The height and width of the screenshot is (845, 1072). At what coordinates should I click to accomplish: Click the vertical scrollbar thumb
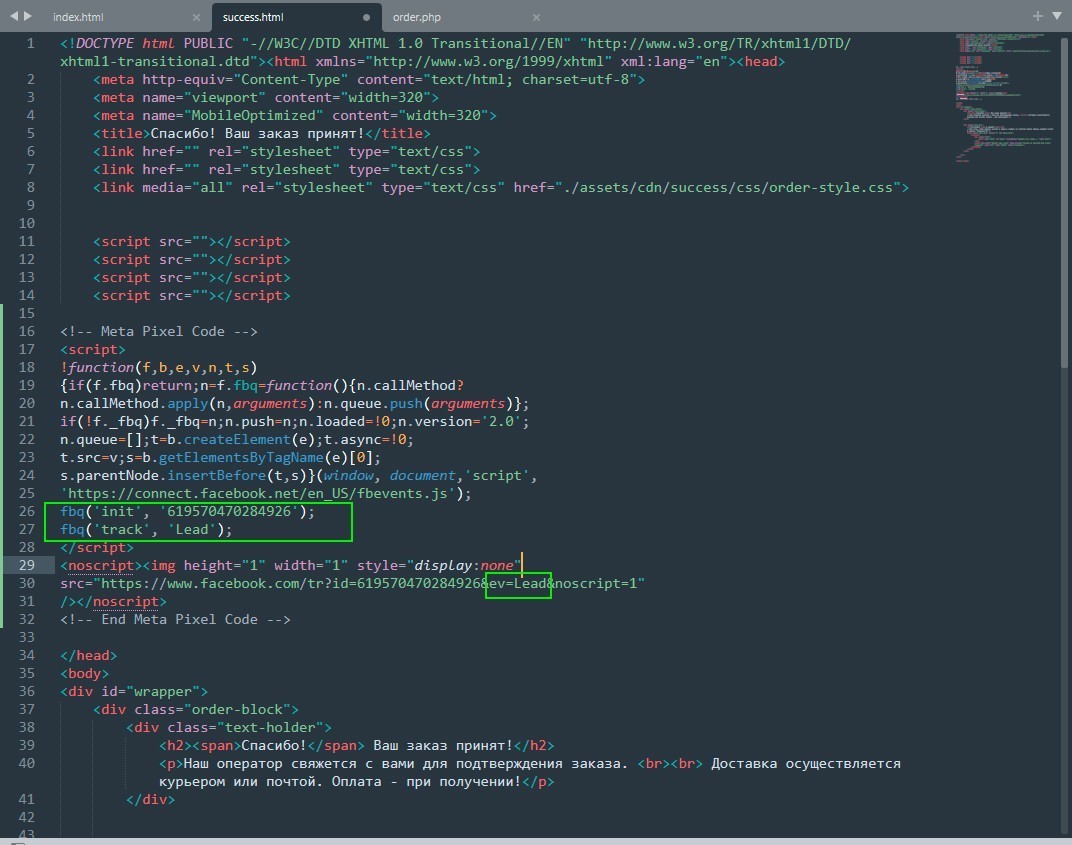1065,202
